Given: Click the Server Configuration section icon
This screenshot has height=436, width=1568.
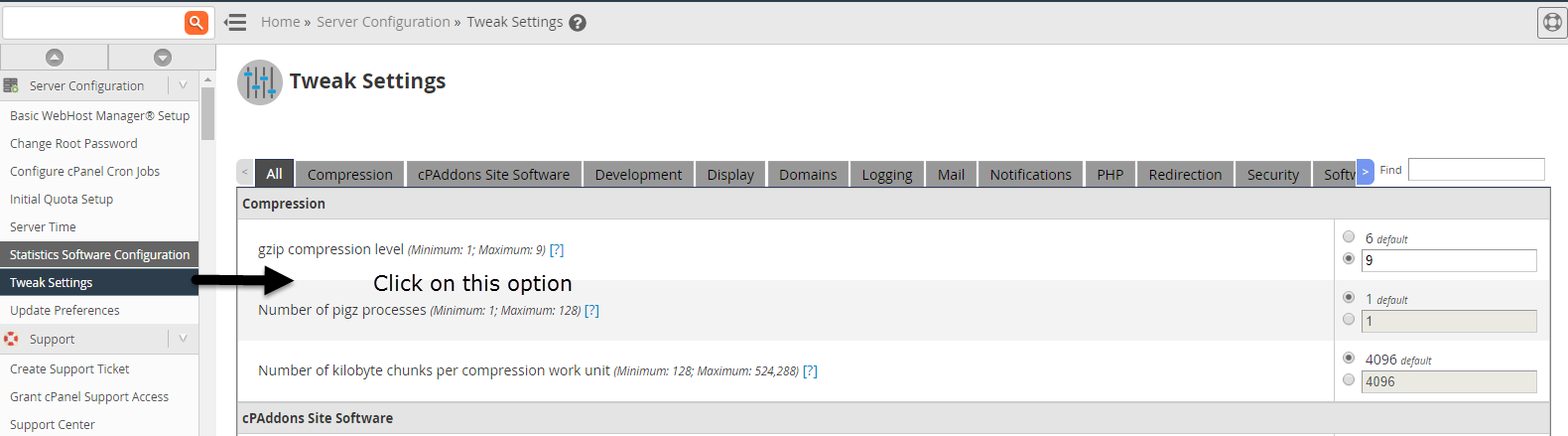Looking at the screenshot, I should [x=11, y=85].
